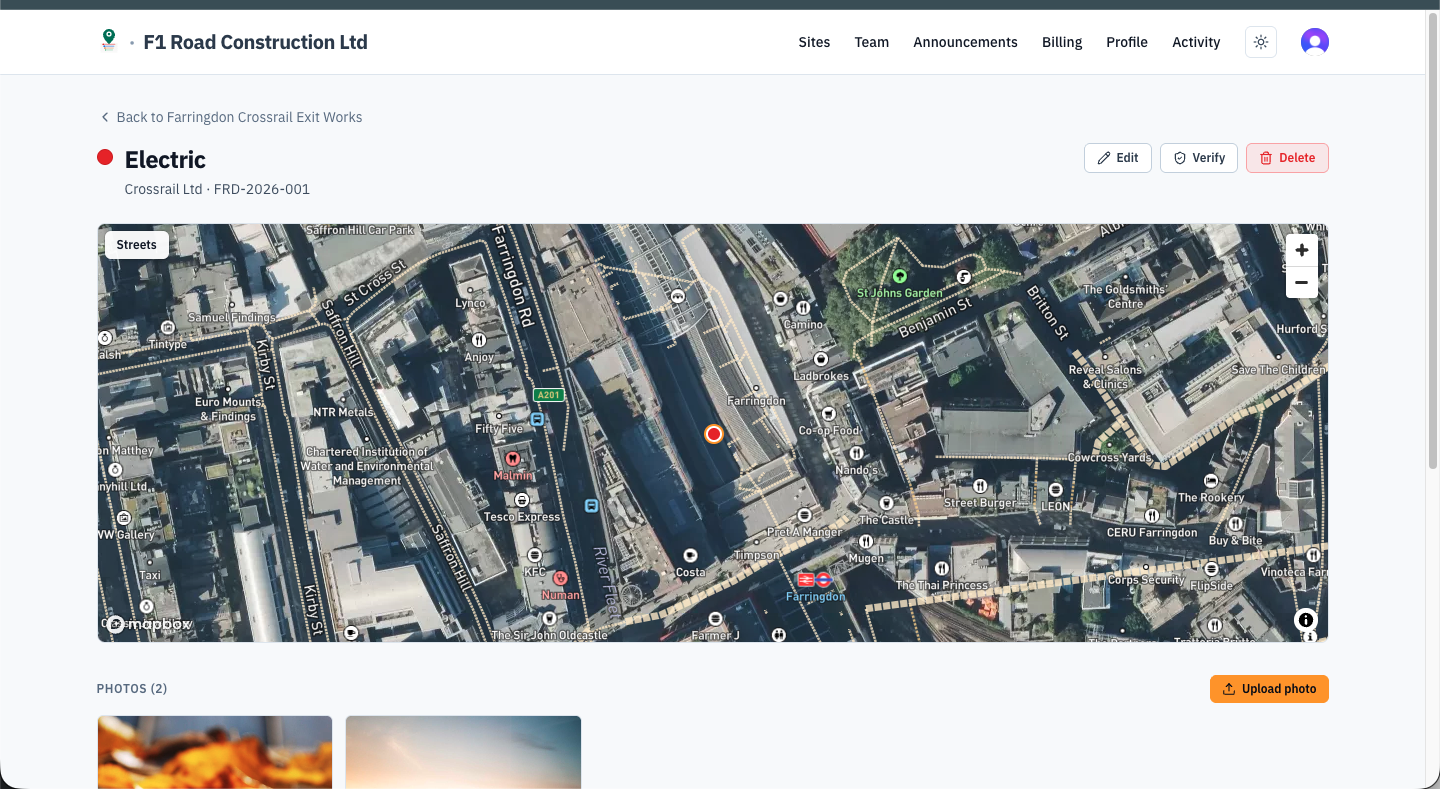Click the LEON map icon

(x=1056, y=489)
